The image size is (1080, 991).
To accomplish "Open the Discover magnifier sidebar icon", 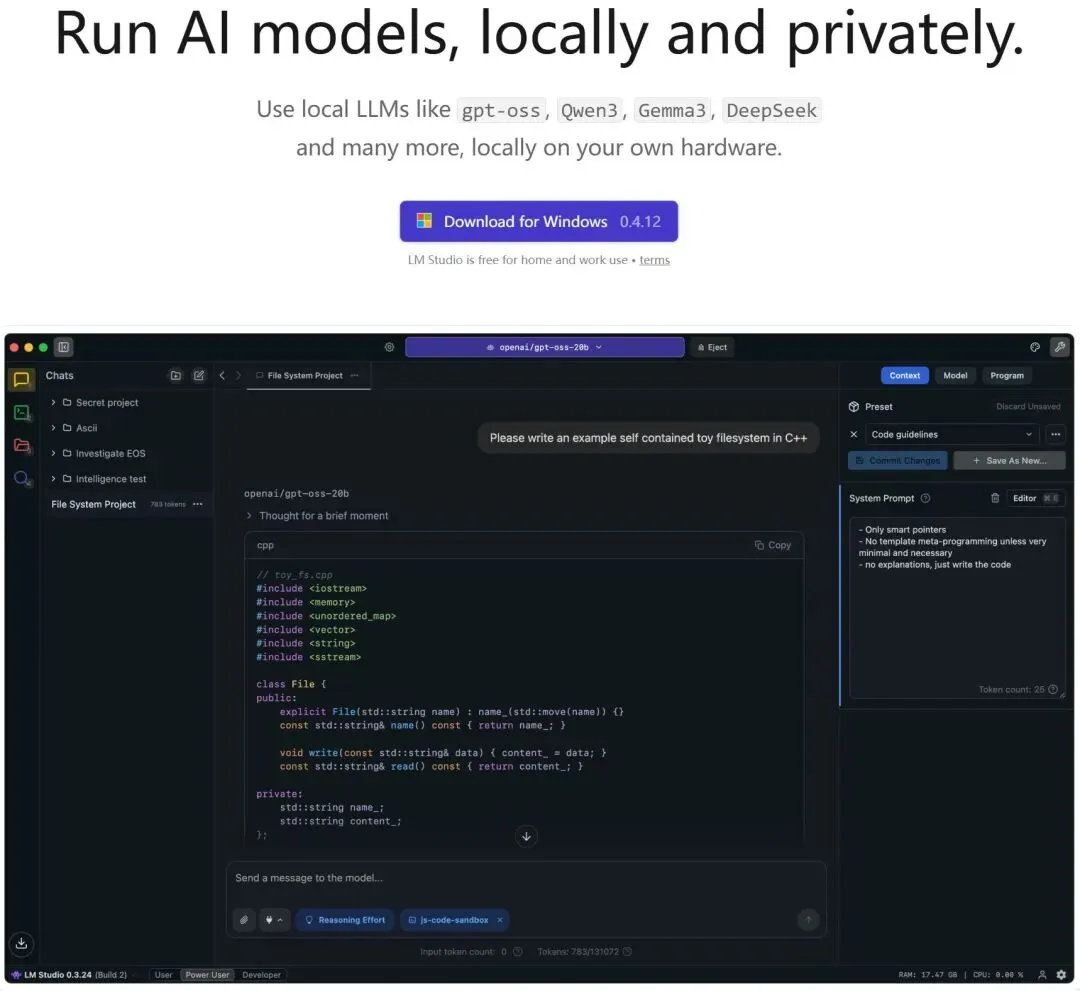I will point(21,479).
